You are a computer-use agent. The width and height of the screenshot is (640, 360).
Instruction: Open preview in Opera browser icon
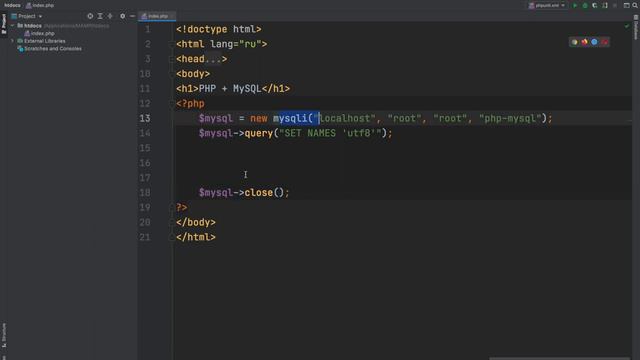click(x=604, y=42)
